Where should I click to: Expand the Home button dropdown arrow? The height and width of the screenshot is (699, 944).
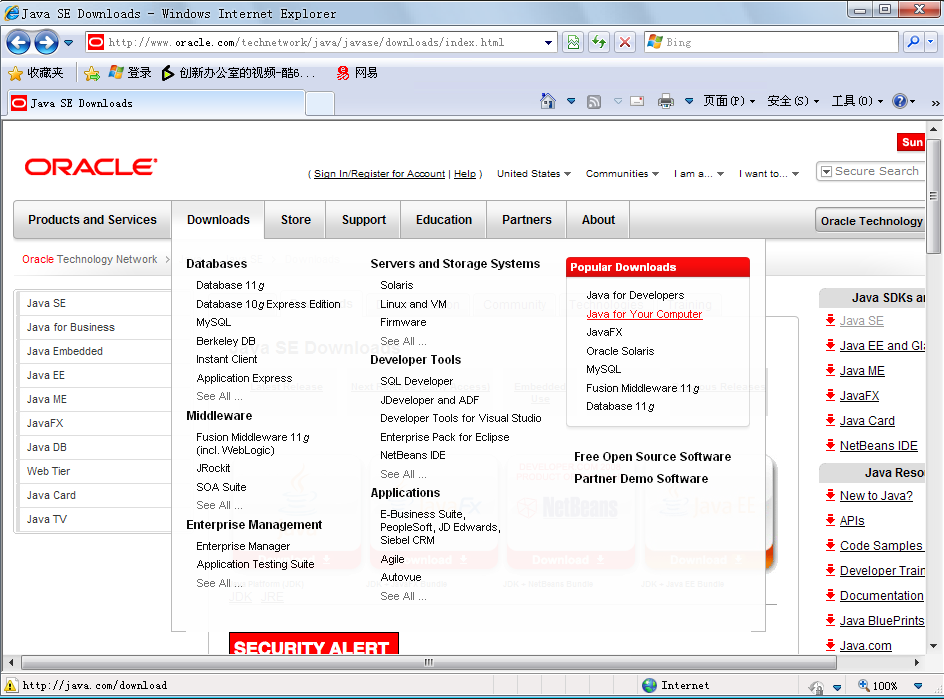click(571, 101)
